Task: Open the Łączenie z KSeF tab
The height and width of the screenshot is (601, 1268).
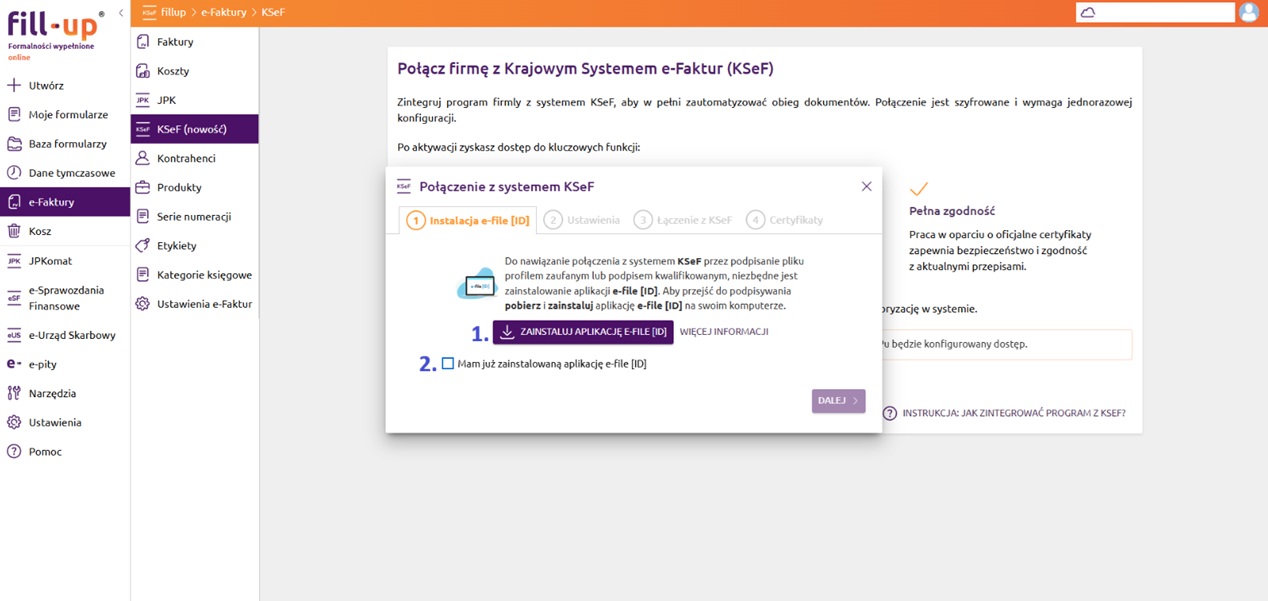Action: click(683, 220)
